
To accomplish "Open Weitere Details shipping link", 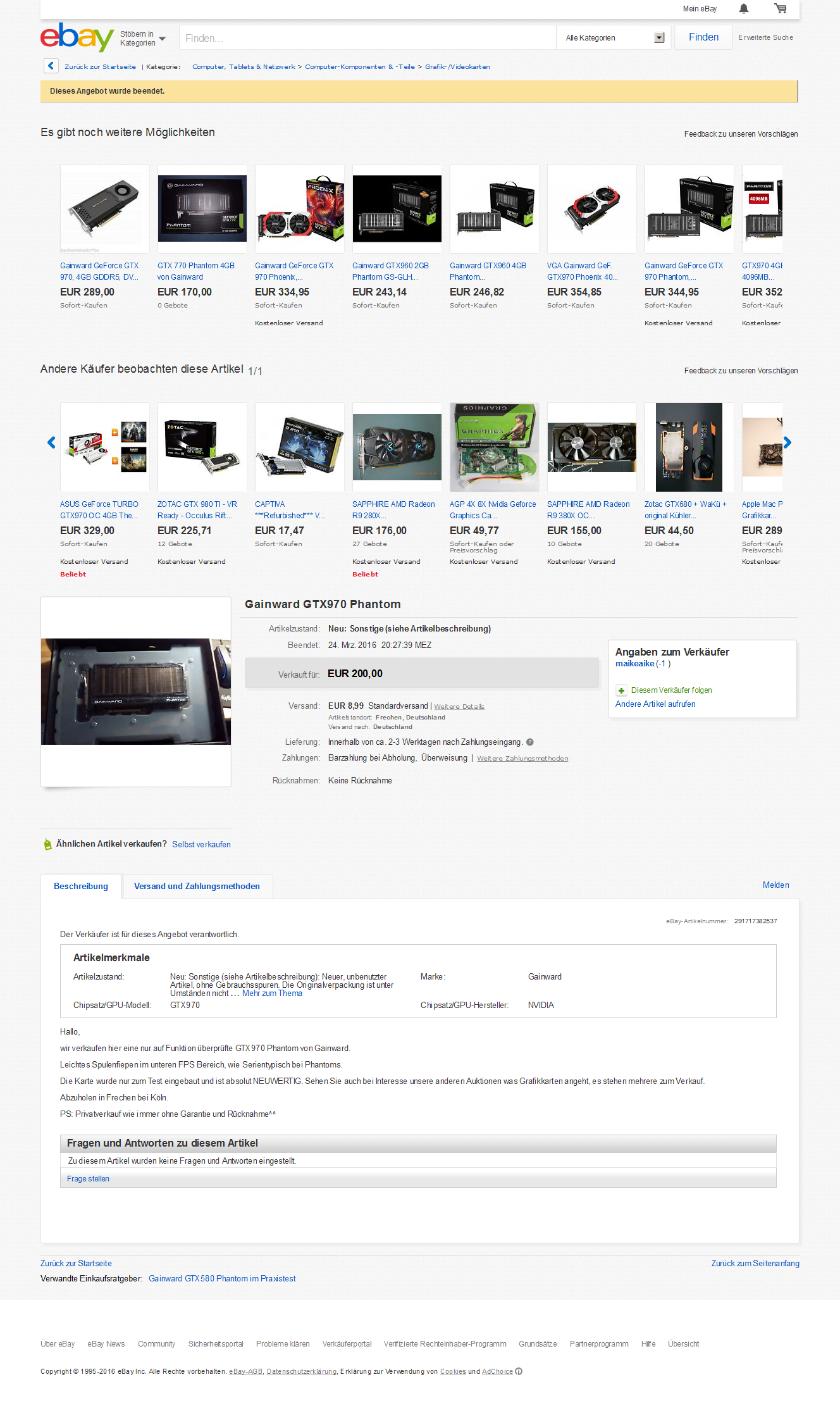I will (459, 707).
